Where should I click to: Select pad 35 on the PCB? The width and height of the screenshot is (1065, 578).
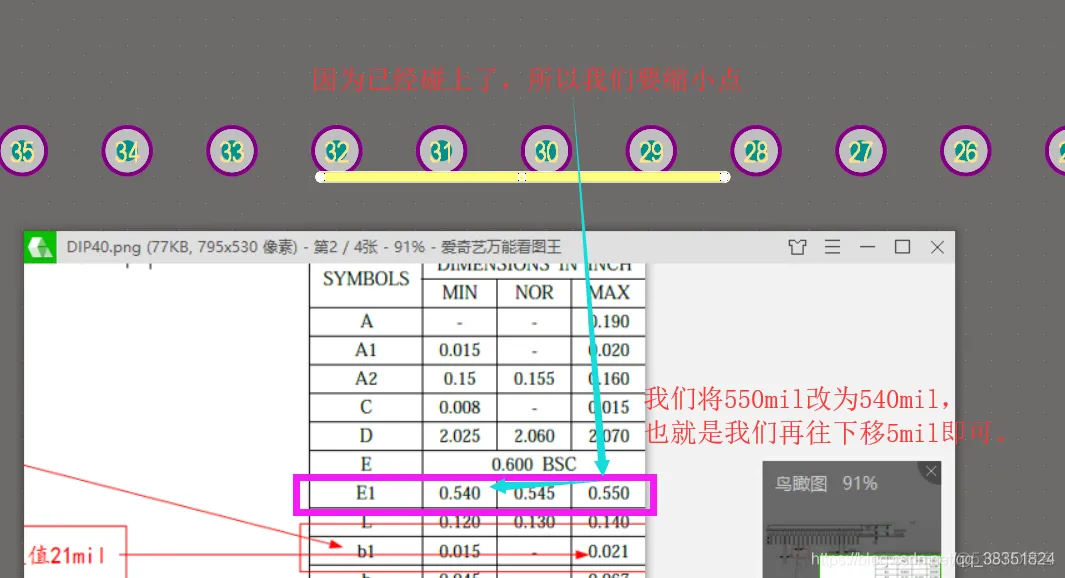click(x=22, y=152)
